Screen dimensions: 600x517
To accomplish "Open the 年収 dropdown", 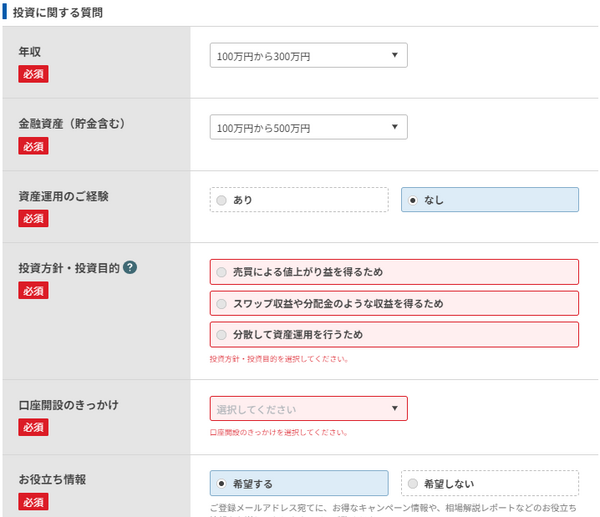I will (x=308, y=56).
